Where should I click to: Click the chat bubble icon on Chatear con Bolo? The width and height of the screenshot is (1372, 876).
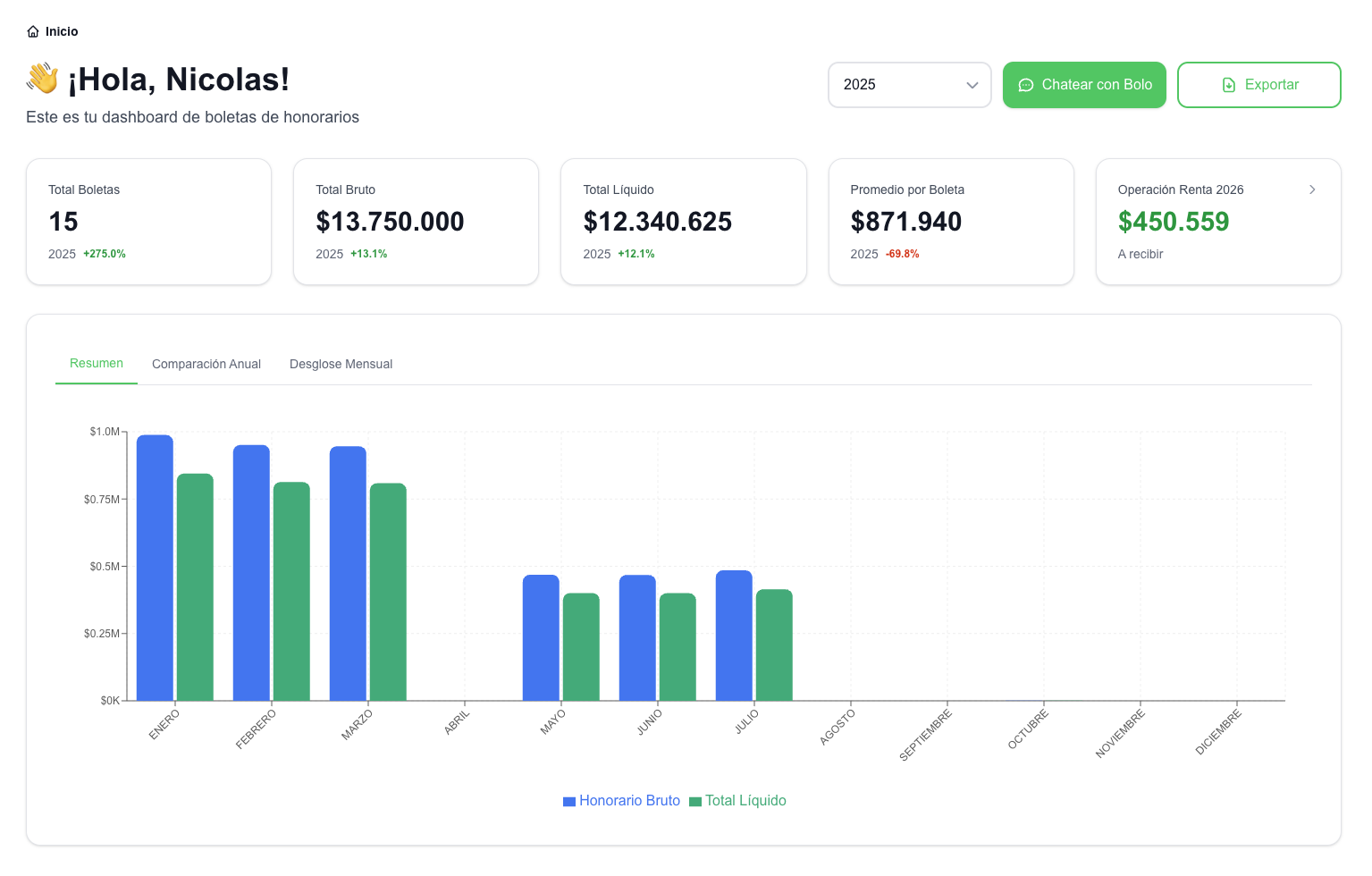pos(1026,85)
